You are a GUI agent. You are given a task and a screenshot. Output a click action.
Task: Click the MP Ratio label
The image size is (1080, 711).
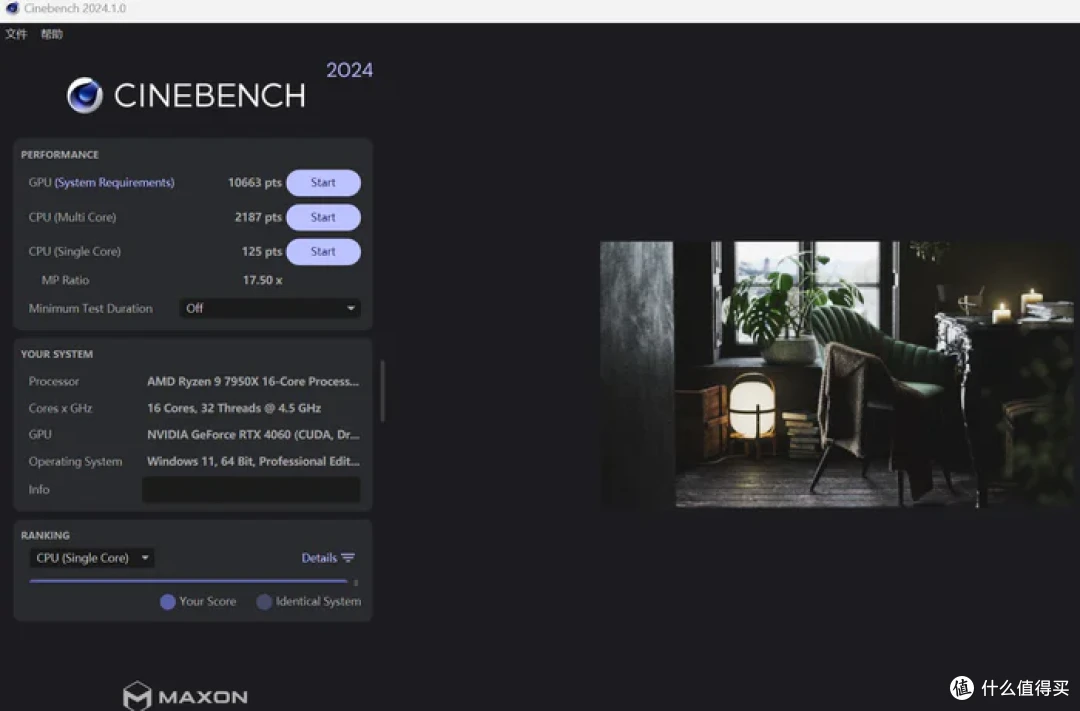pyautogui.click(x=65, y=280)
